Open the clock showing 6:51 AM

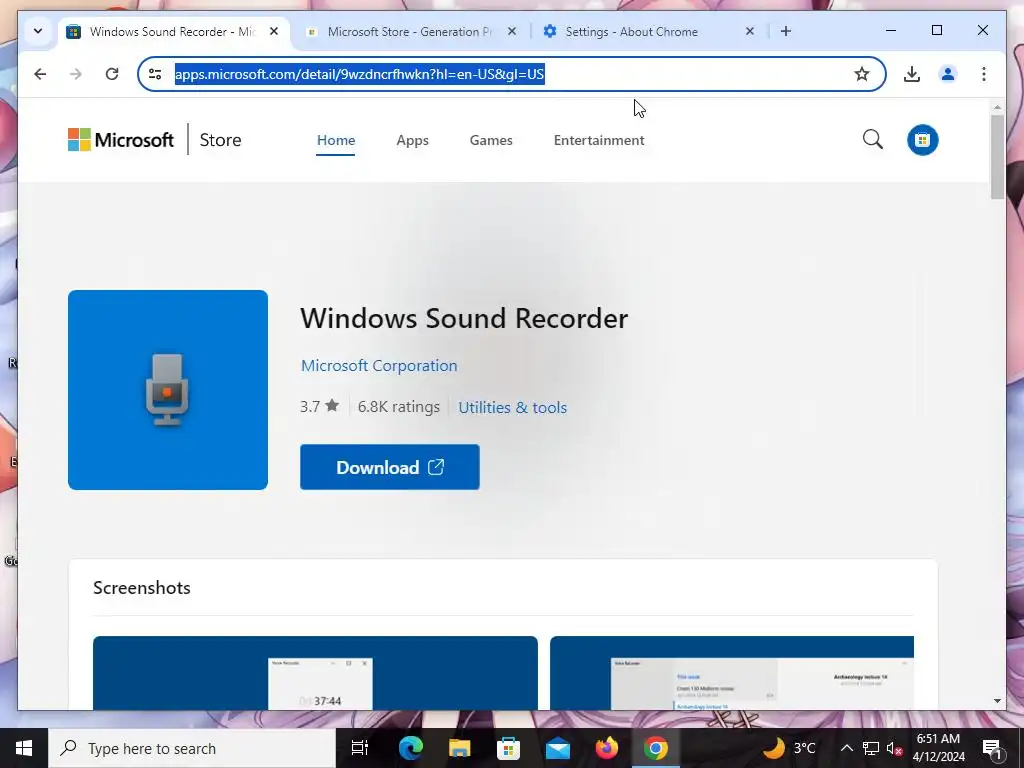[938, 748]
